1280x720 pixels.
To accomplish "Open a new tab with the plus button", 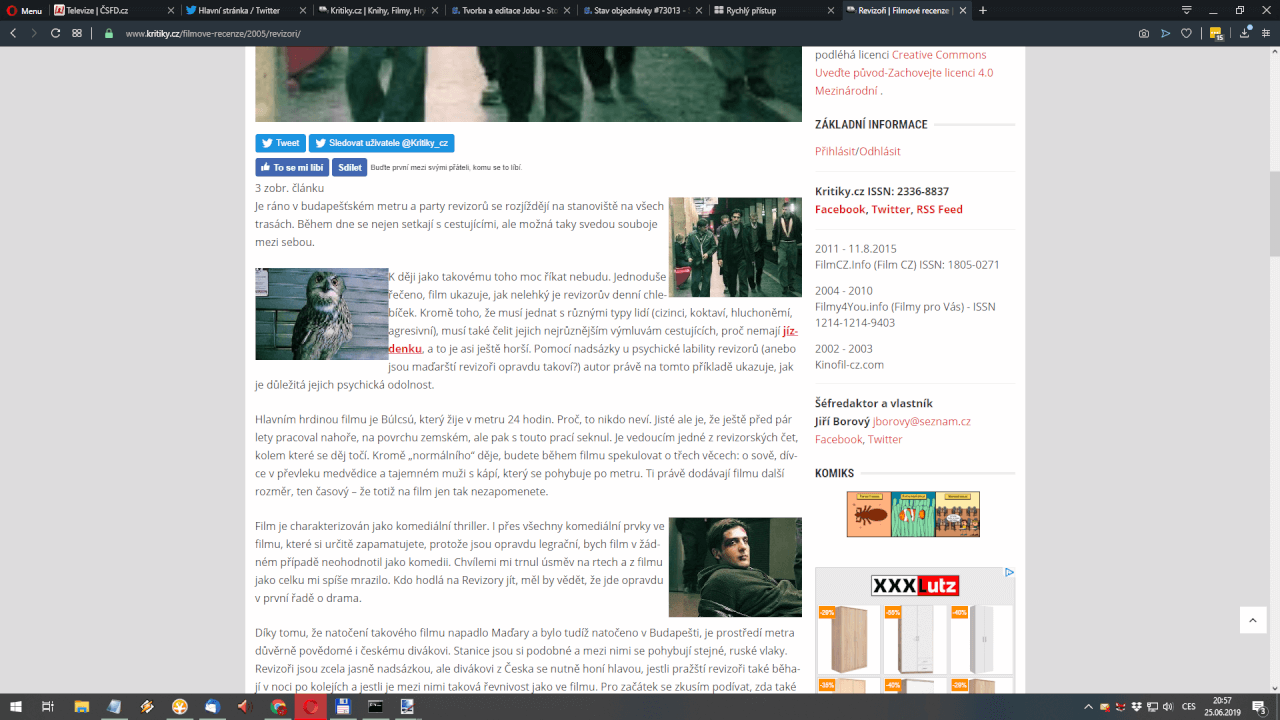I will [x=982, y=12].
